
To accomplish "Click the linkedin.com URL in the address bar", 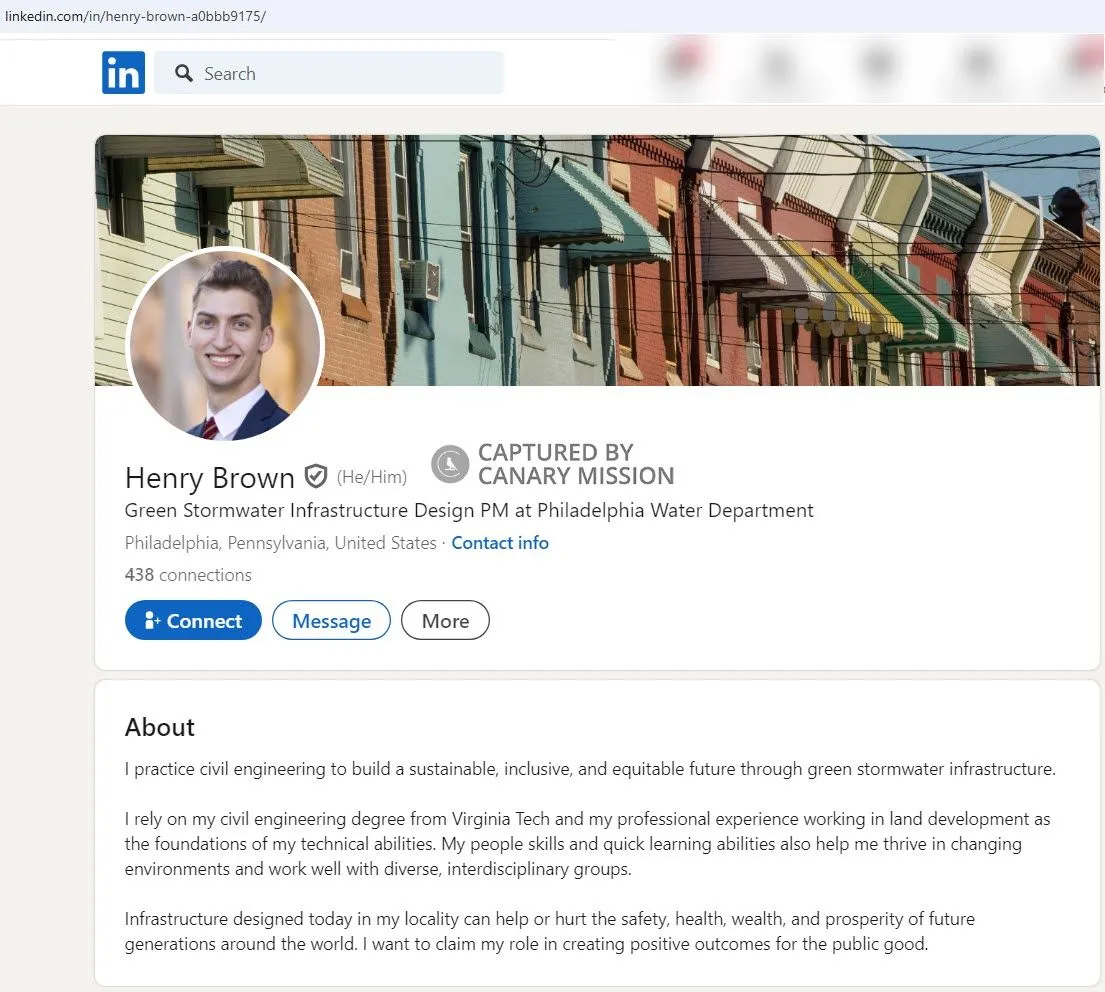I will (x=135, y=16).
